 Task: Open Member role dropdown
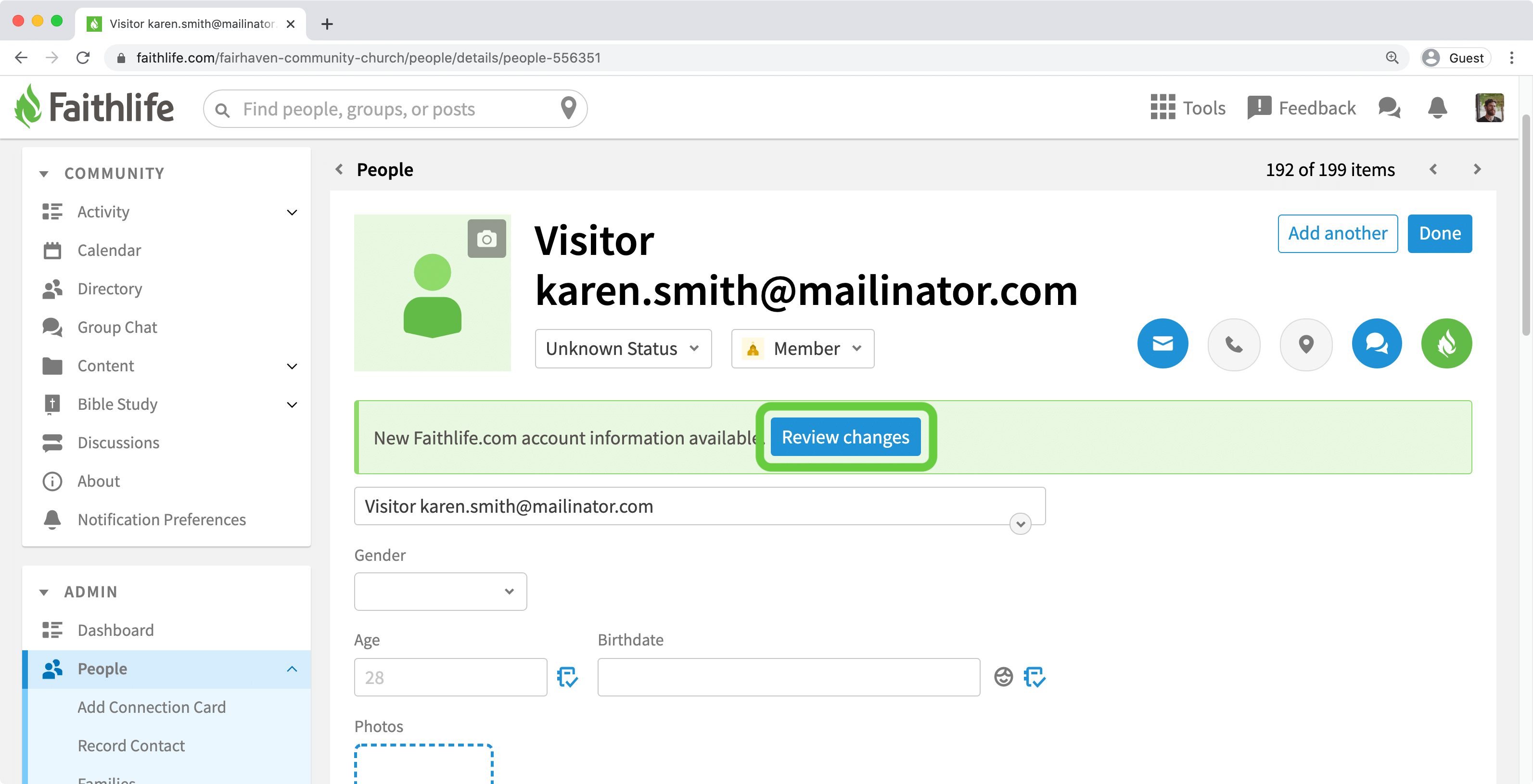pos(802,349)
